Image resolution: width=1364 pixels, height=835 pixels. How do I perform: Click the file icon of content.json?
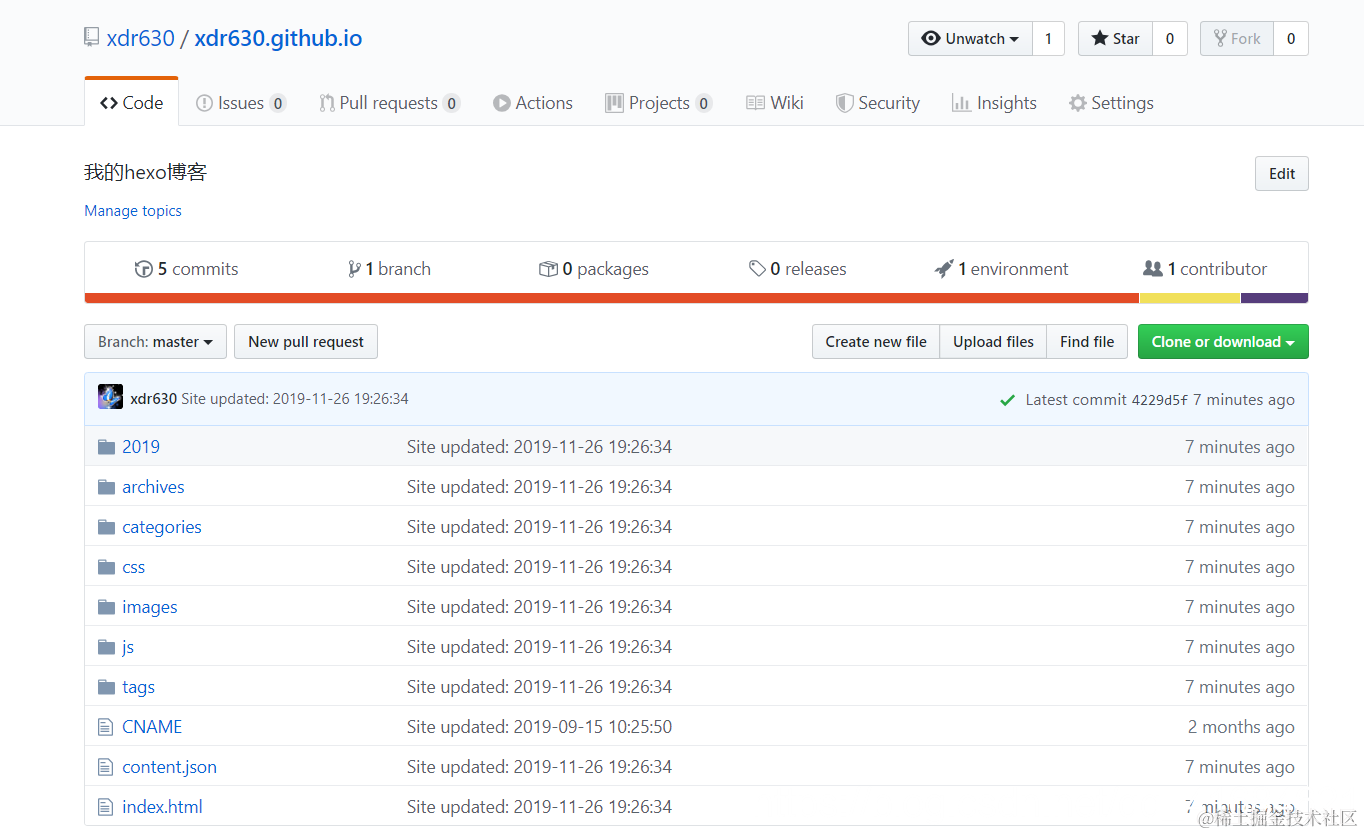point(106,767)
